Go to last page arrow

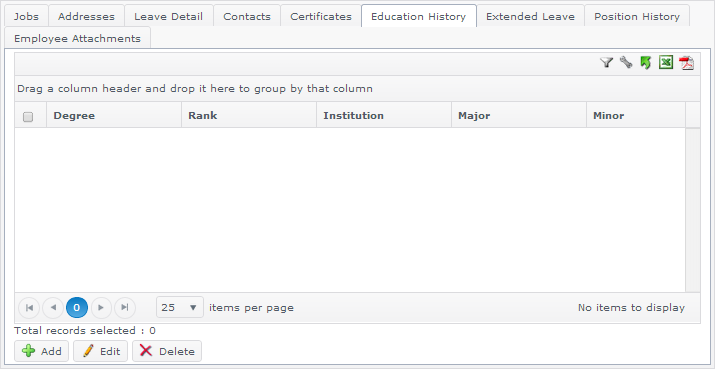point(125,308)
